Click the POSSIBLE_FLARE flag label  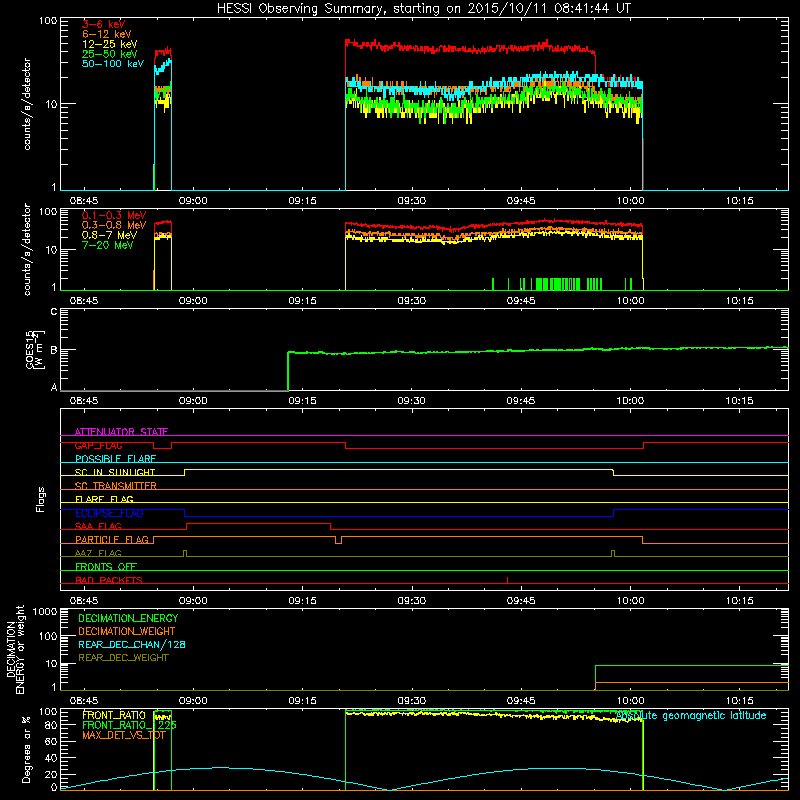(x=115, y=459)
